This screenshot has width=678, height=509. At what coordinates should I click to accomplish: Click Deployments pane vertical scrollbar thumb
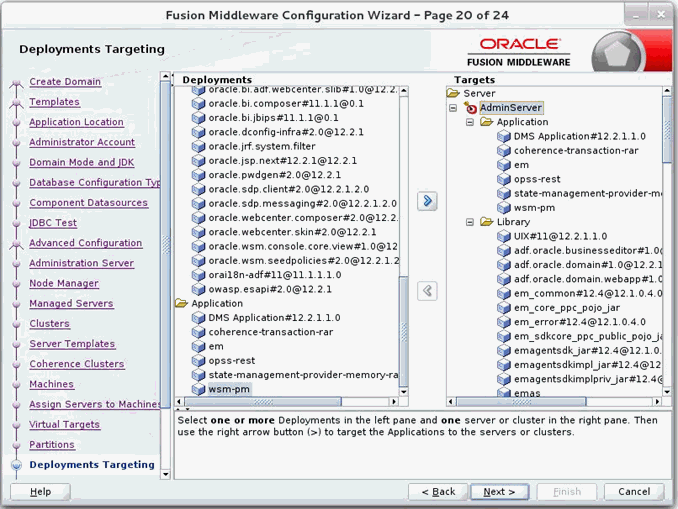click(403, 331)
